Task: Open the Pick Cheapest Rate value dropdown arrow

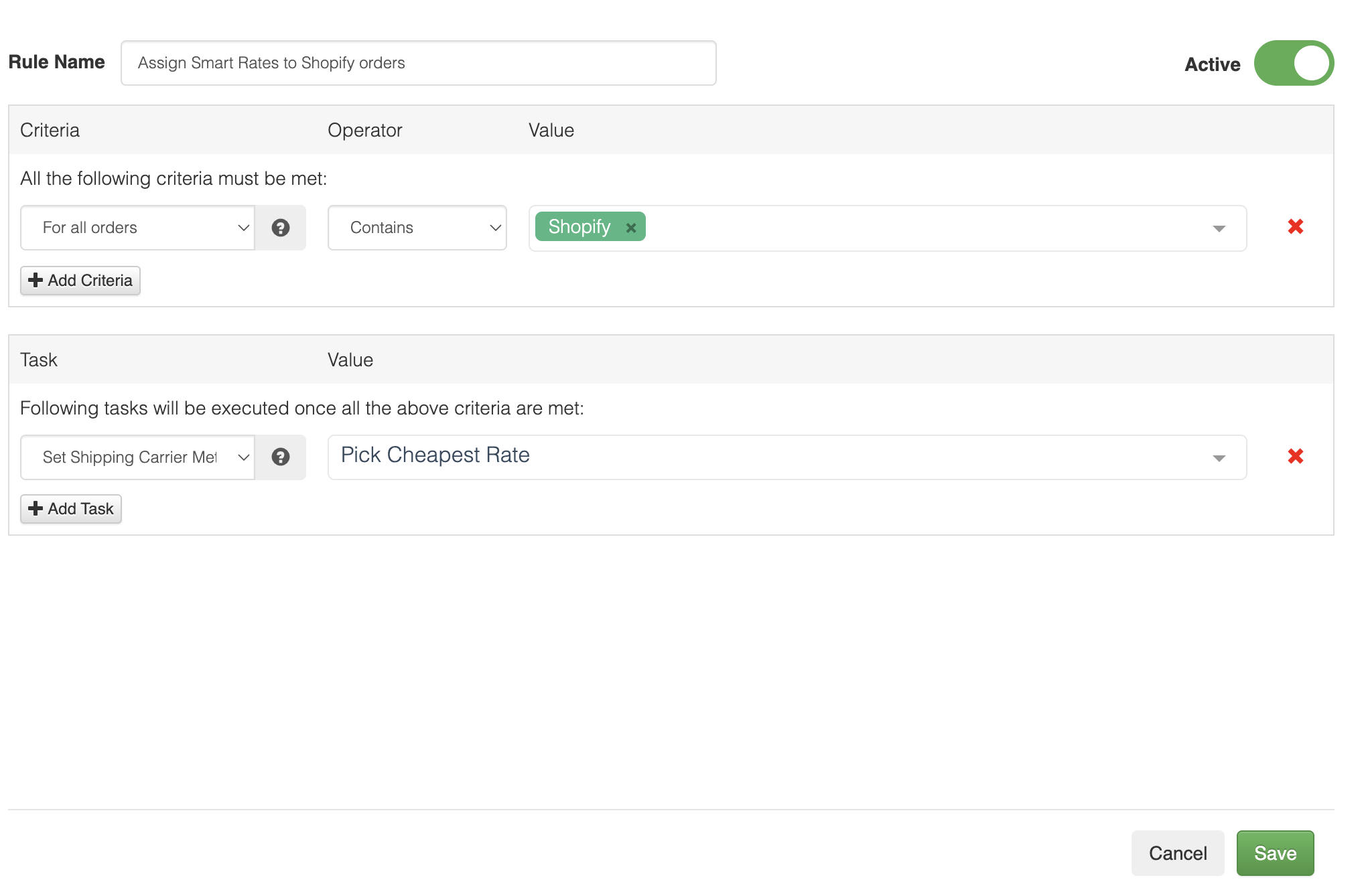Action: 1219,458
